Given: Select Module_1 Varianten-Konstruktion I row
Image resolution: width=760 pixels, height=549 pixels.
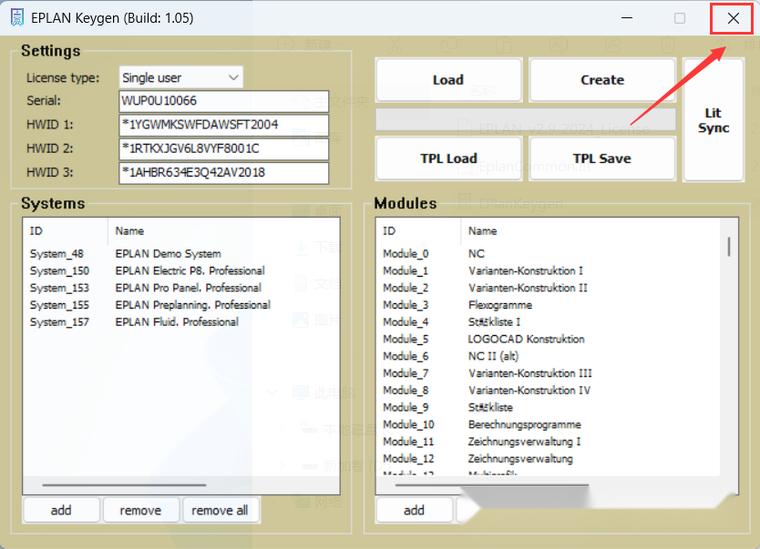Looking at the screenshot, I should 548,271.
